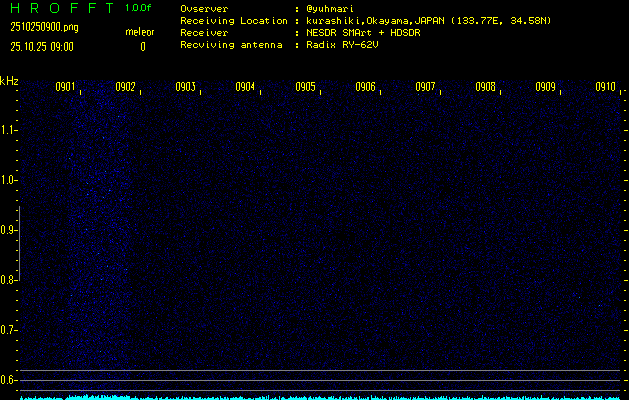This screenshot has height=400, width=629.
Task: Click the 0903 time marker
Action: point(185,87)
